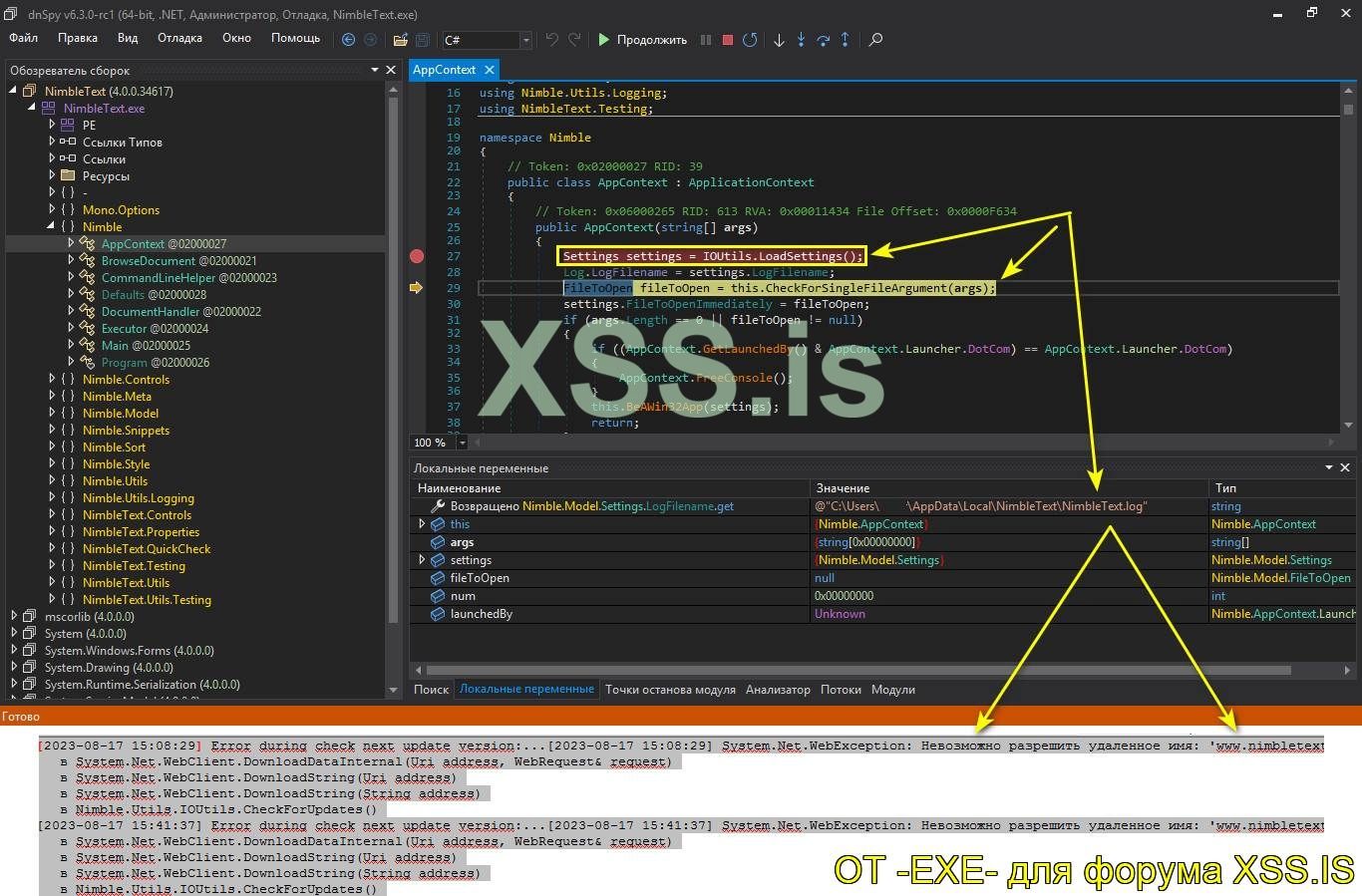Image resolution: width=1362 pixels, height=896 pixels.
Task: Step over the current statement
Action: point(823,40)
